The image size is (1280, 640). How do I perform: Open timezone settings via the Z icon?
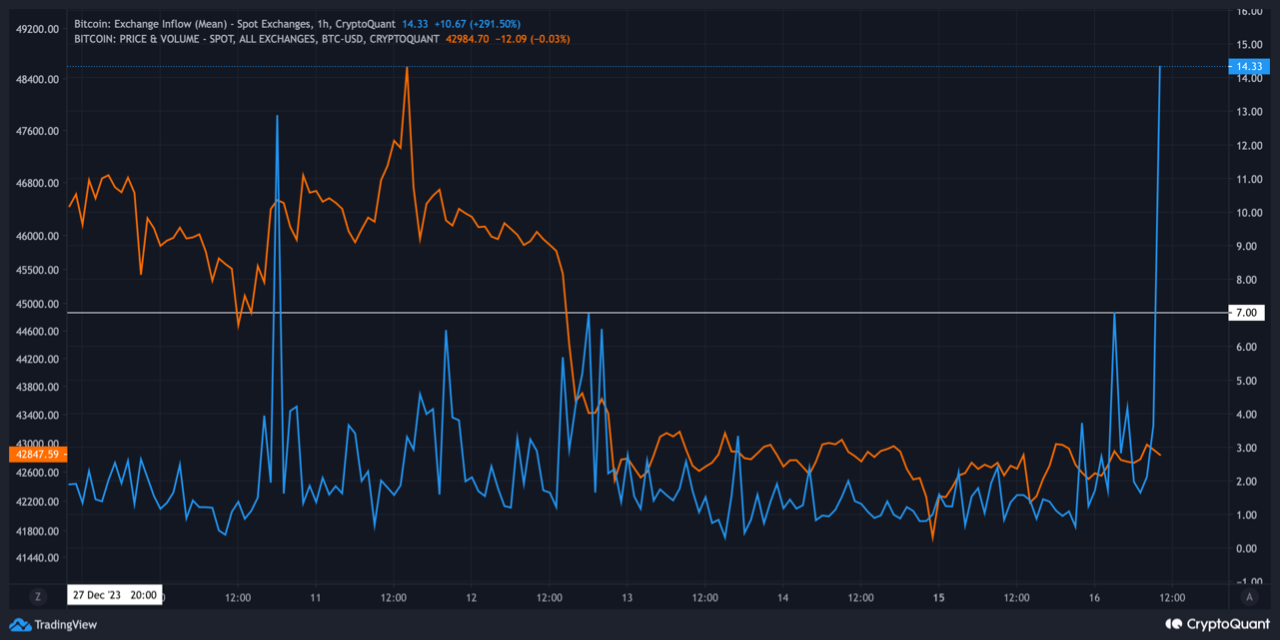[37, 595]
